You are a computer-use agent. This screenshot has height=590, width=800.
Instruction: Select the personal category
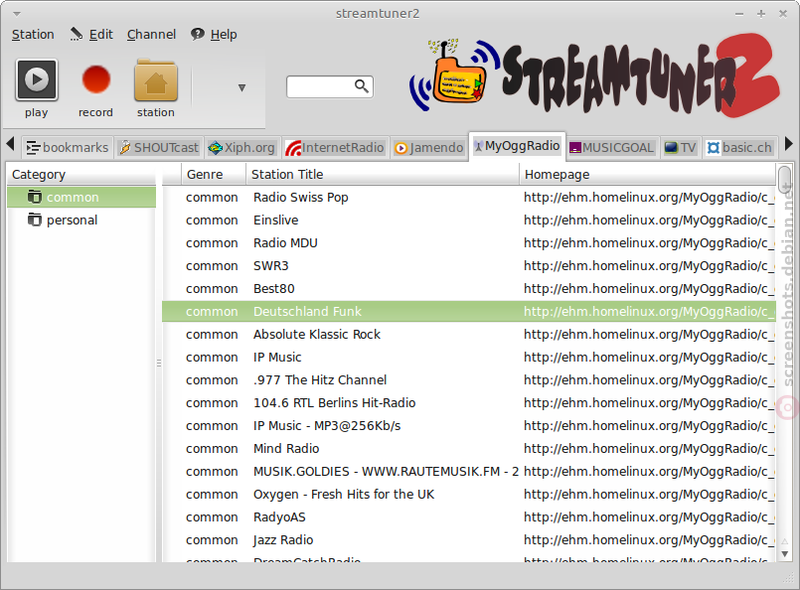pos(82,220)
